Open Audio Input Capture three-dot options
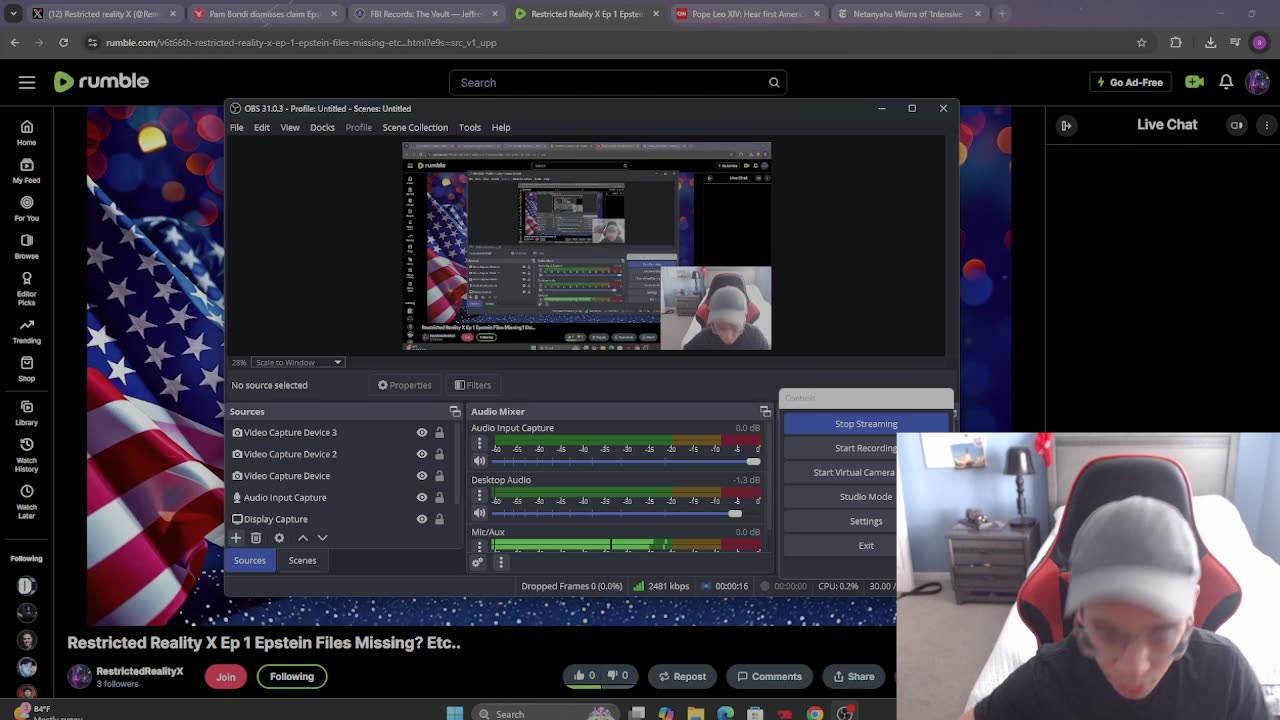Image resolution: width=1280 pixels, height=720 pixels. tap(479, 443)
